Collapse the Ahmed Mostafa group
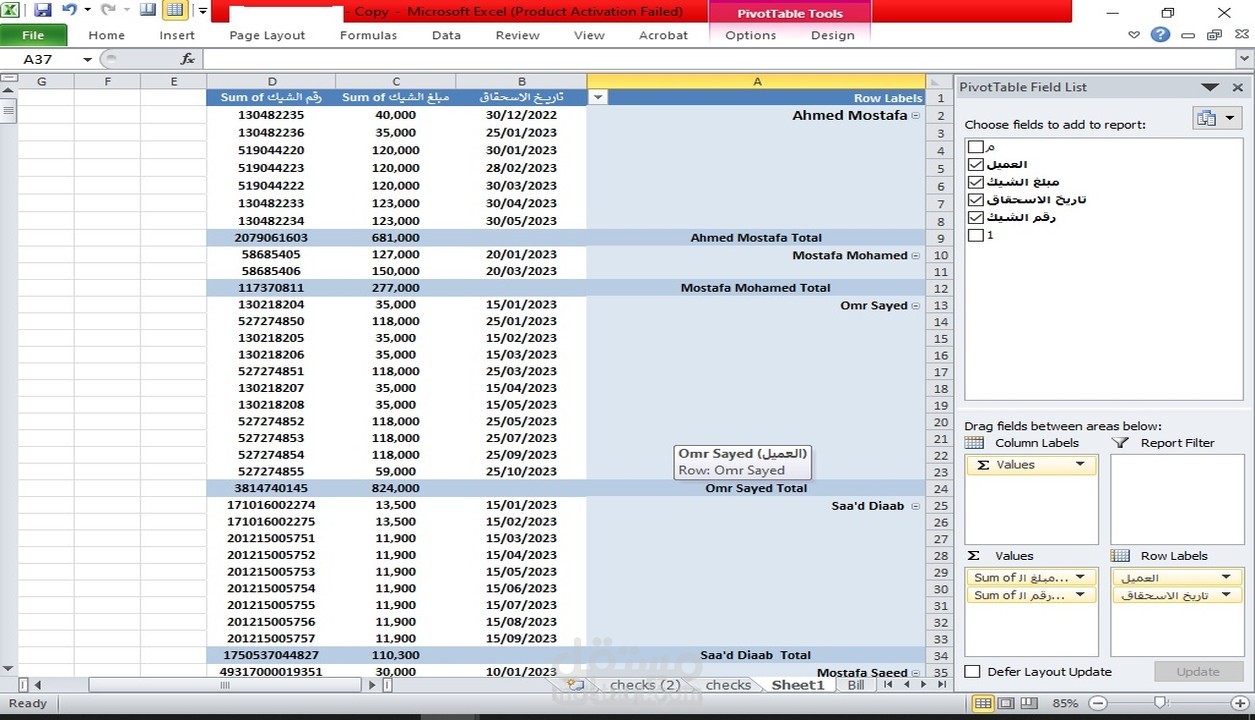The image size is (1255, 720). click(x=916, y=116)
